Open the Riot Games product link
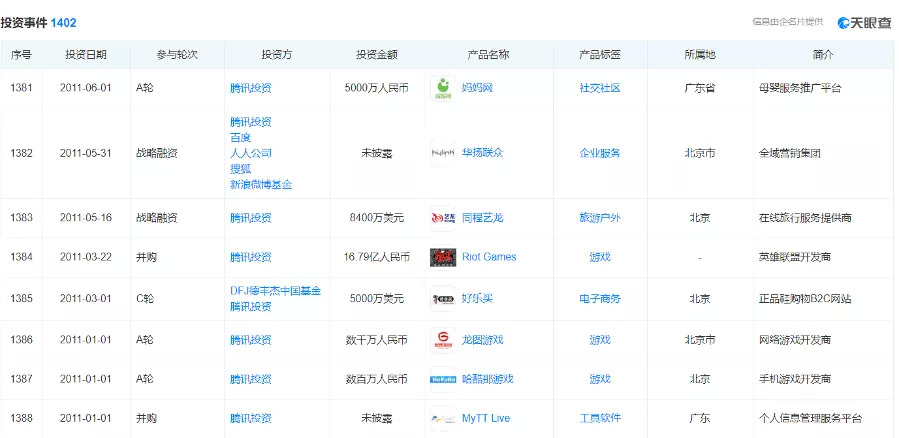899x438 pixels. point(489,257)
